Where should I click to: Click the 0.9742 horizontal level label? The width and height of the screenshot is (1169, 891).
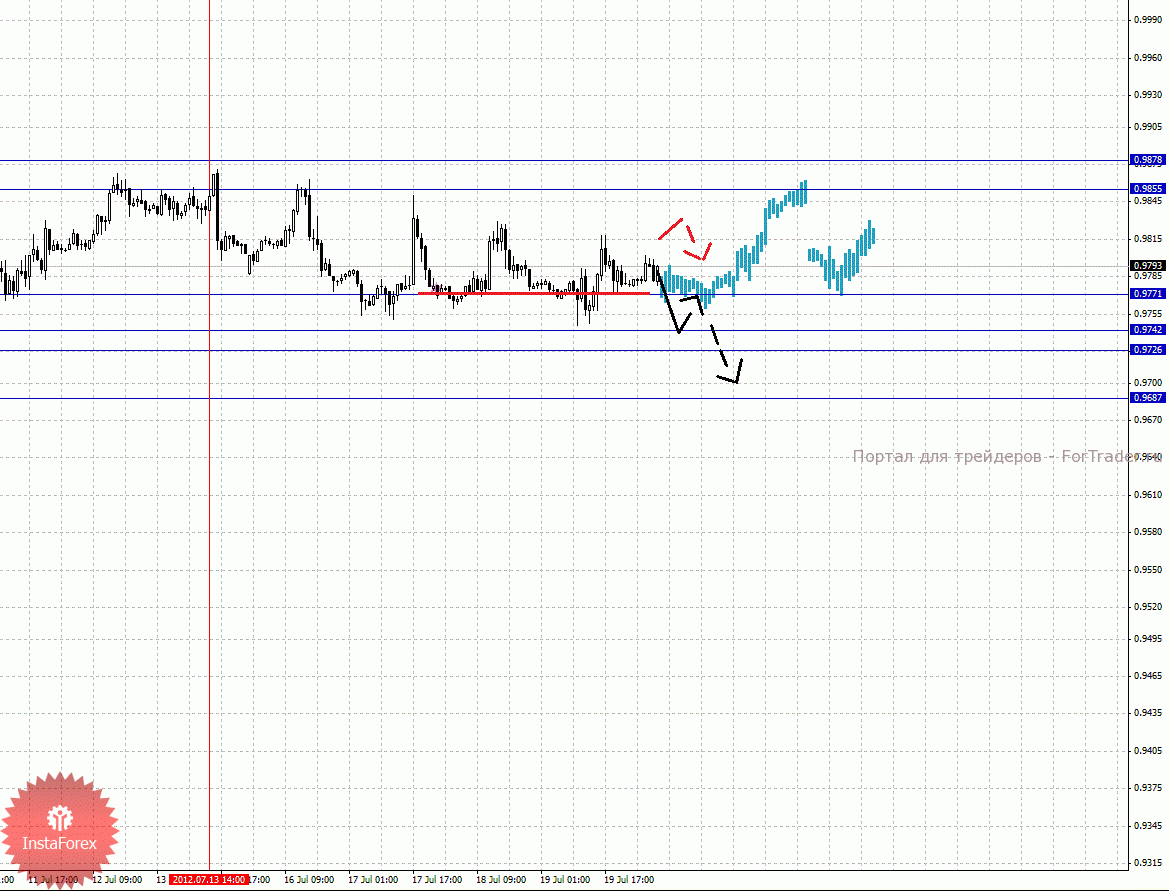[1147, 330]
